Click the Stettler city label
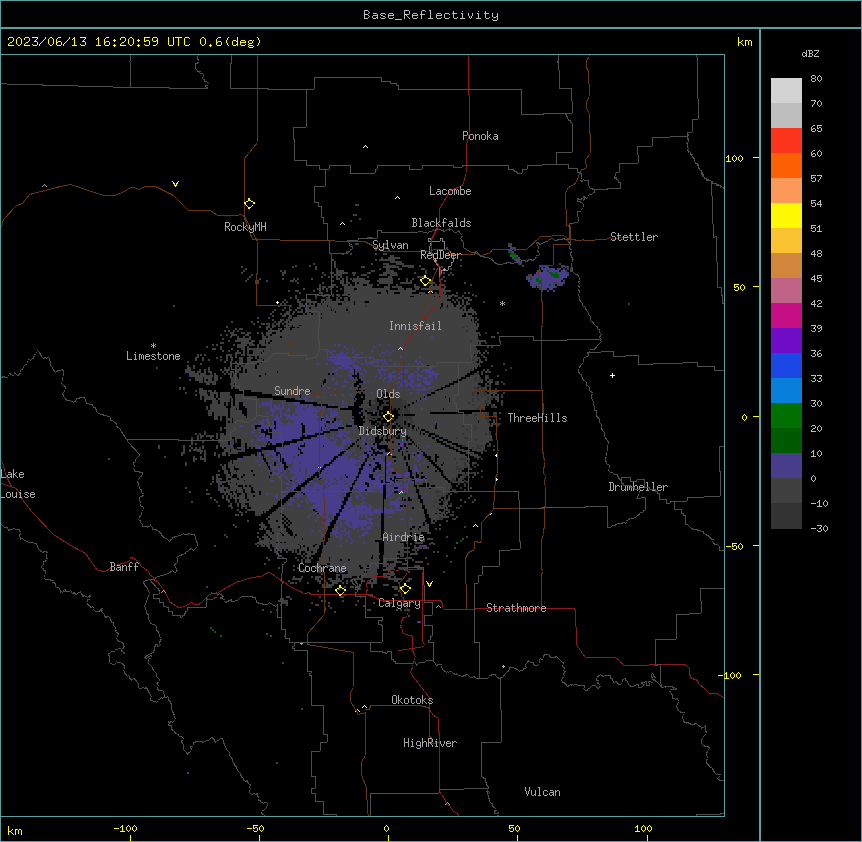 point(634,237)
